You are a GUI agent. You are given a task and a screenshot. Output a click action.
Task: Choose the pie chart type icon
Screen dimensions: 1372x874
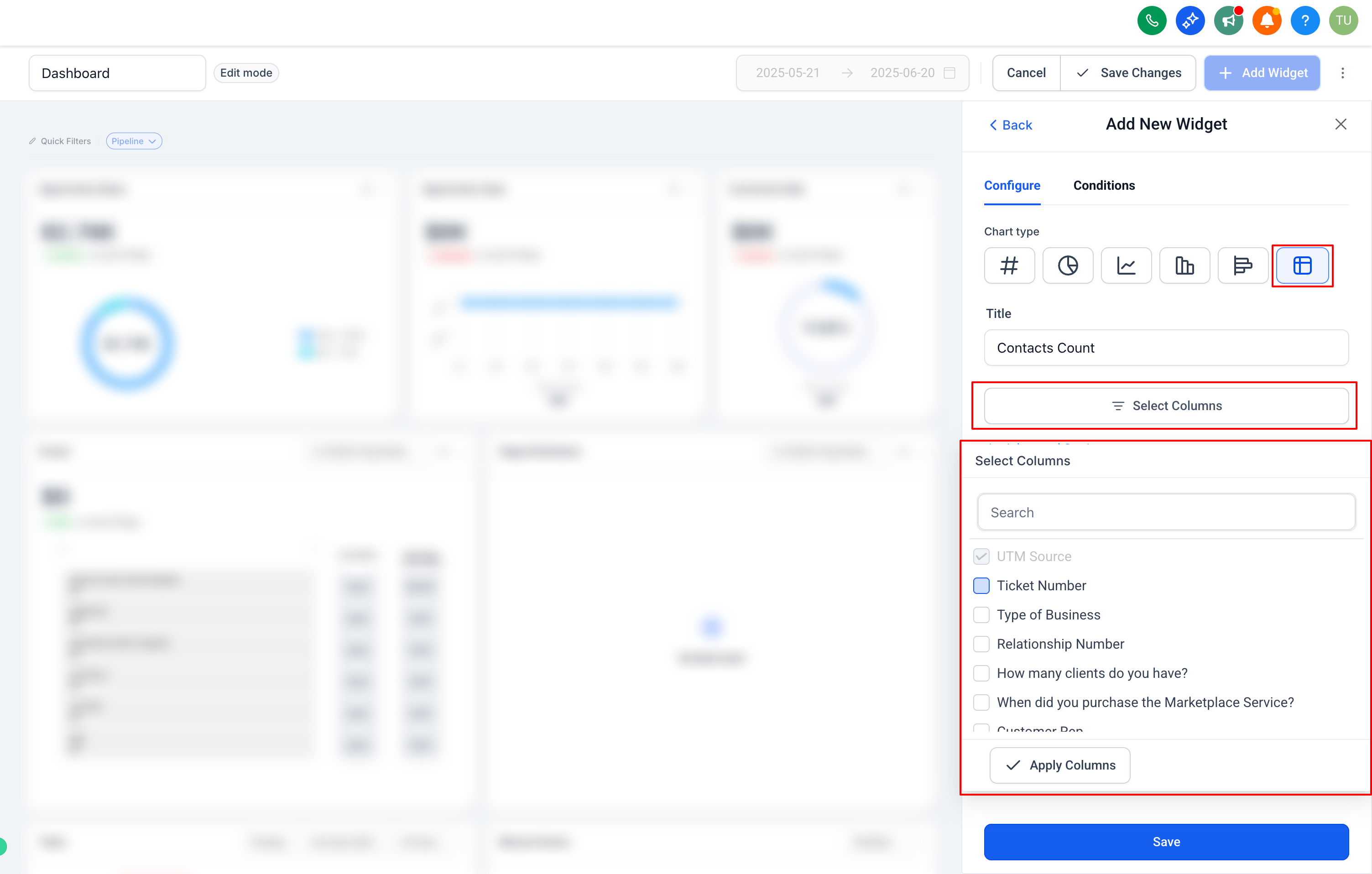tap(1068, 265)
